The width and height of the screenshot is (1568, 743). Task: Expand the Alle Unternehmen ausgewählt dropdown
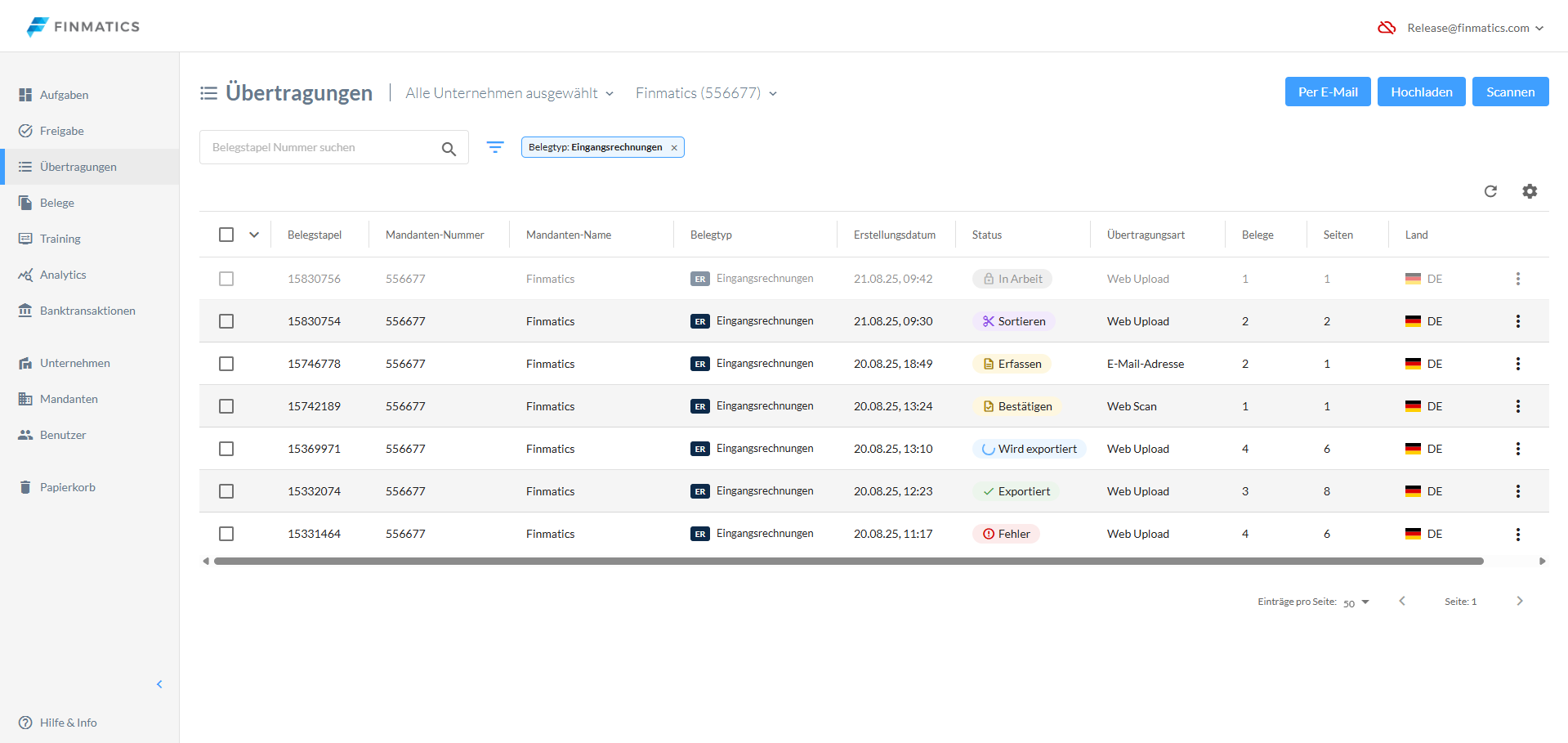click(x=510, y=93)
